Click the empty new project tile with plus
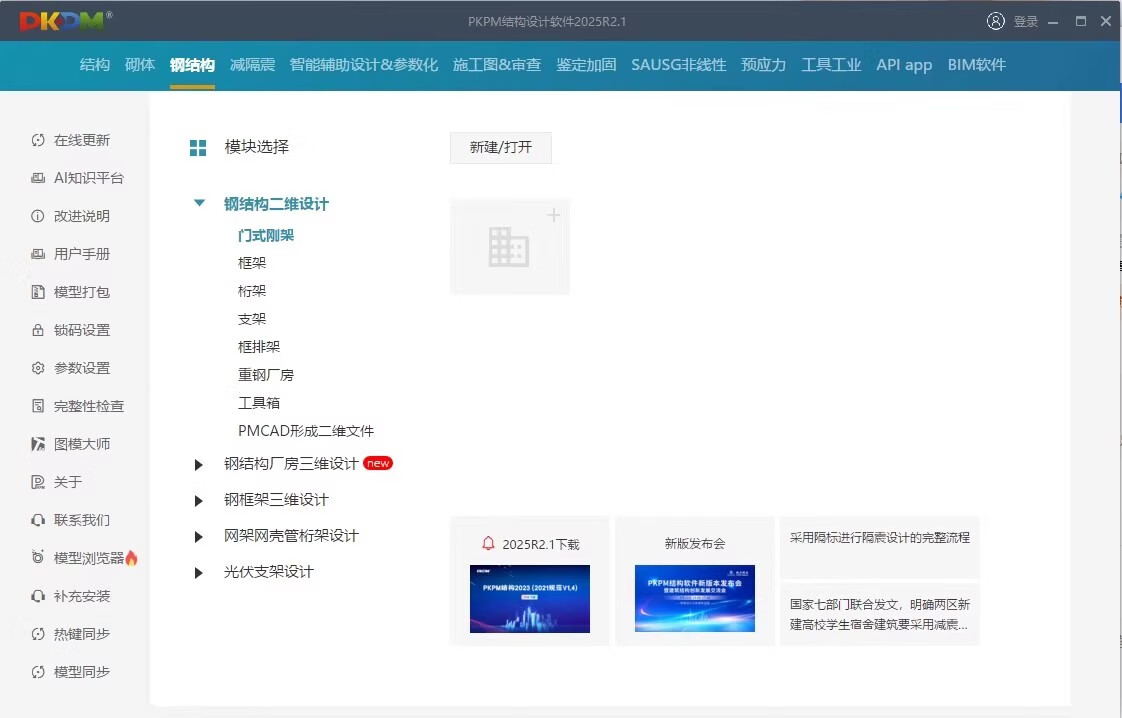This screenshot has height=718, width=1122. [509, 246]
